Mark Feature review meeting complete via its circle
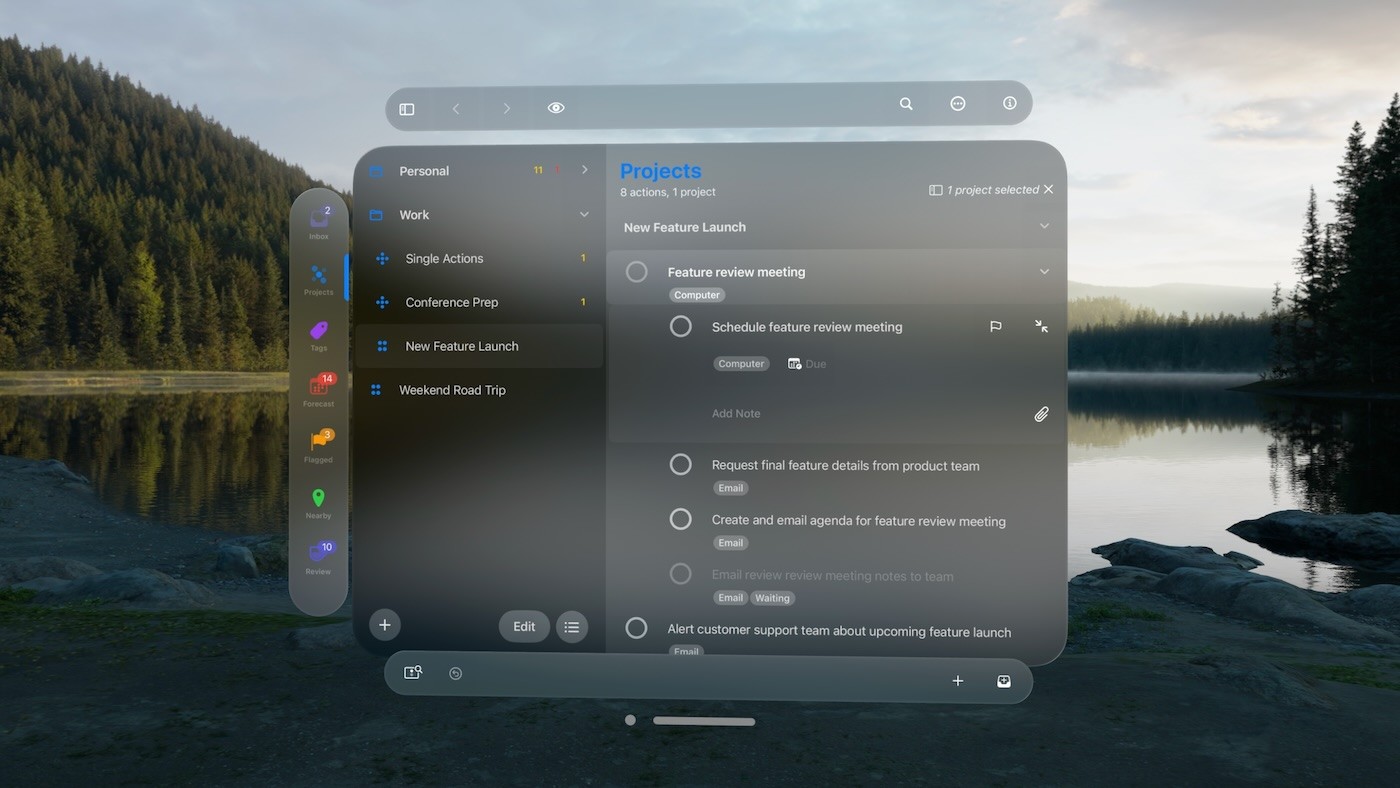 click(636, 271)
